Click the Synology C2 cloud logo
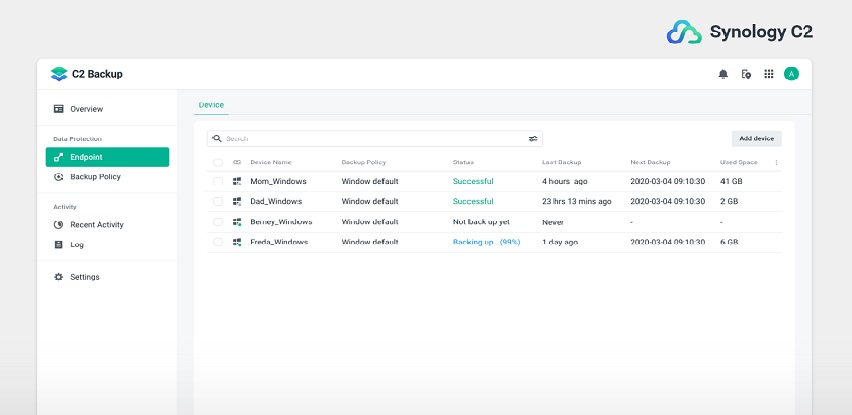Screen dimensions: 852x415 [684, 32]
